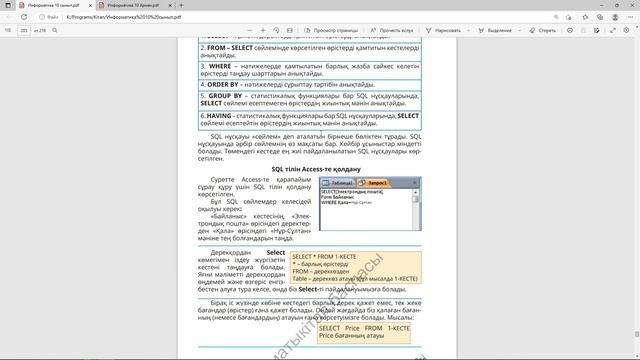The width and height of the screenshot is (640, 360).
Task: Fit the PDF page to width
Action: (290, 30)
